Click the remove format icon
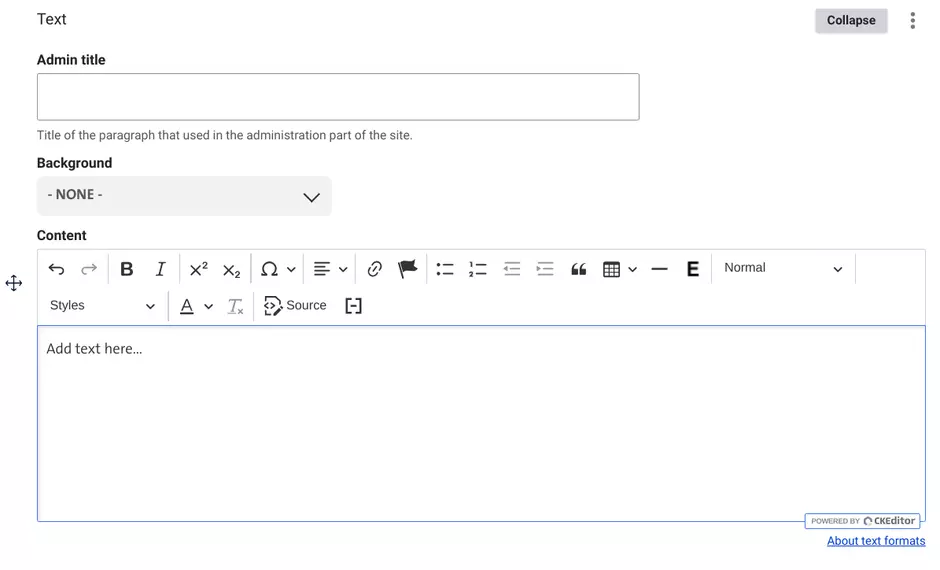 236,306
